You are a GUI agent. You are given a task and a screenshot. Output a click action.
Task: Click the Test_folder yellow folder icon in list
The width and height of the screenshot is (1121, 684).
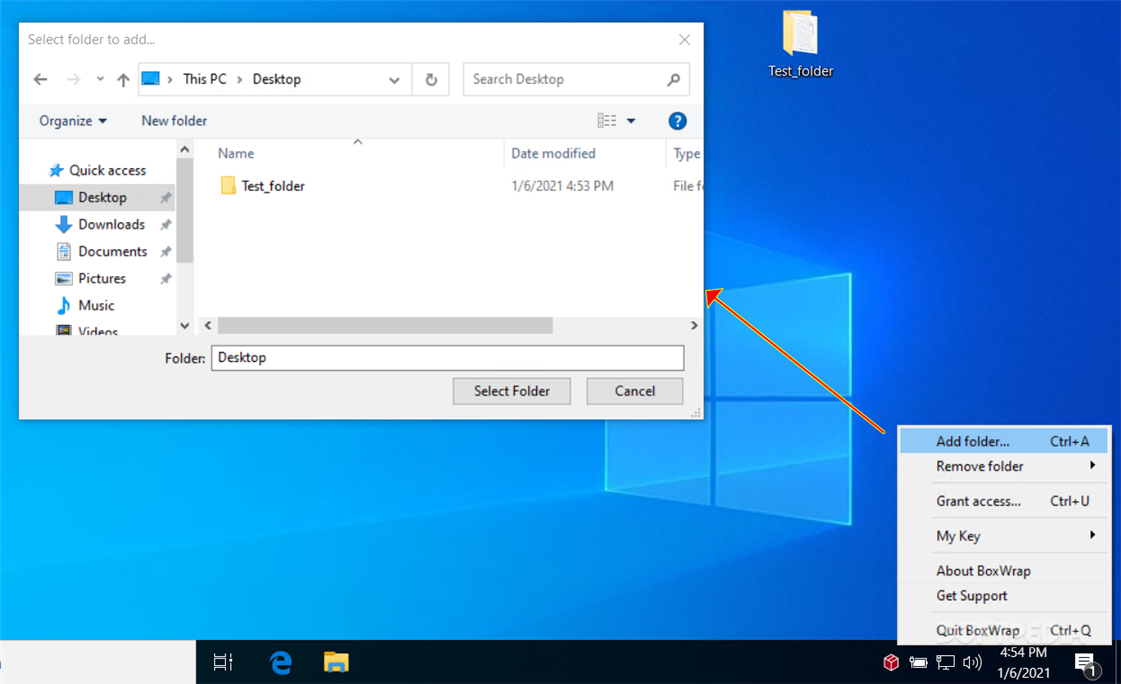pyautogui.click(x=228, y=186)
